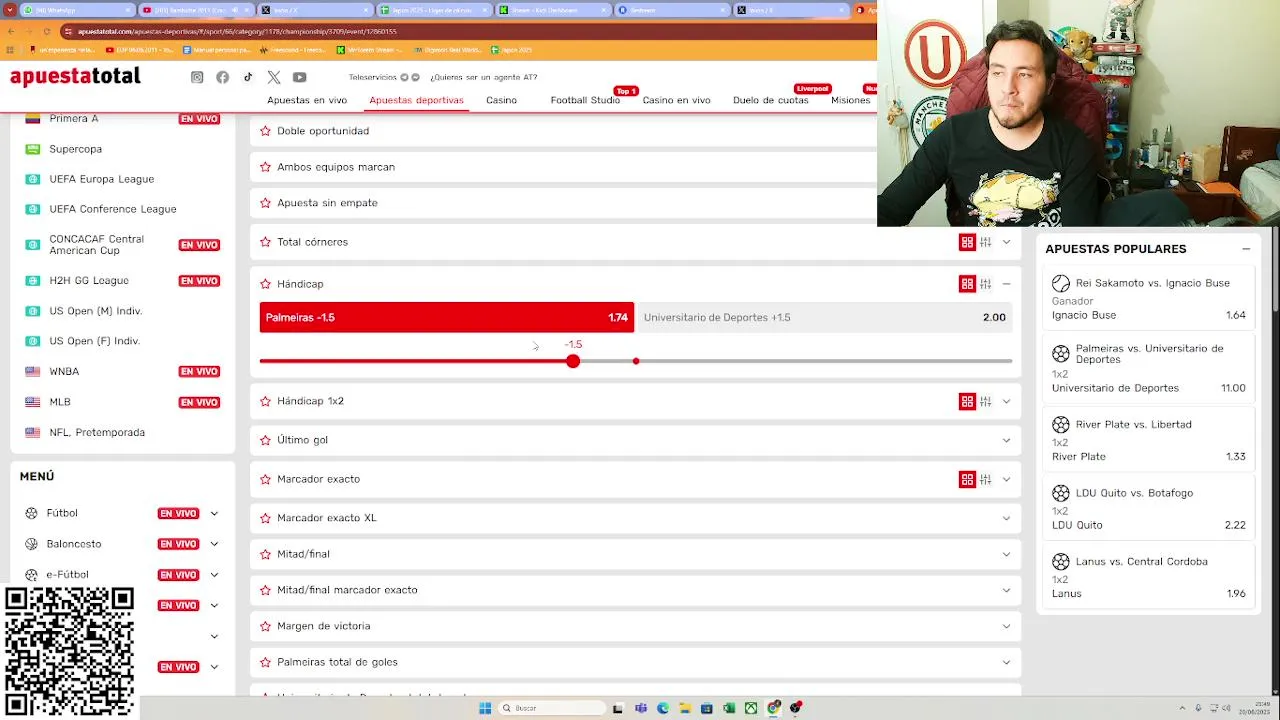Bet on Palmeiras -1.5 at 1.74

pyautogui.click(x=447, y=317)
